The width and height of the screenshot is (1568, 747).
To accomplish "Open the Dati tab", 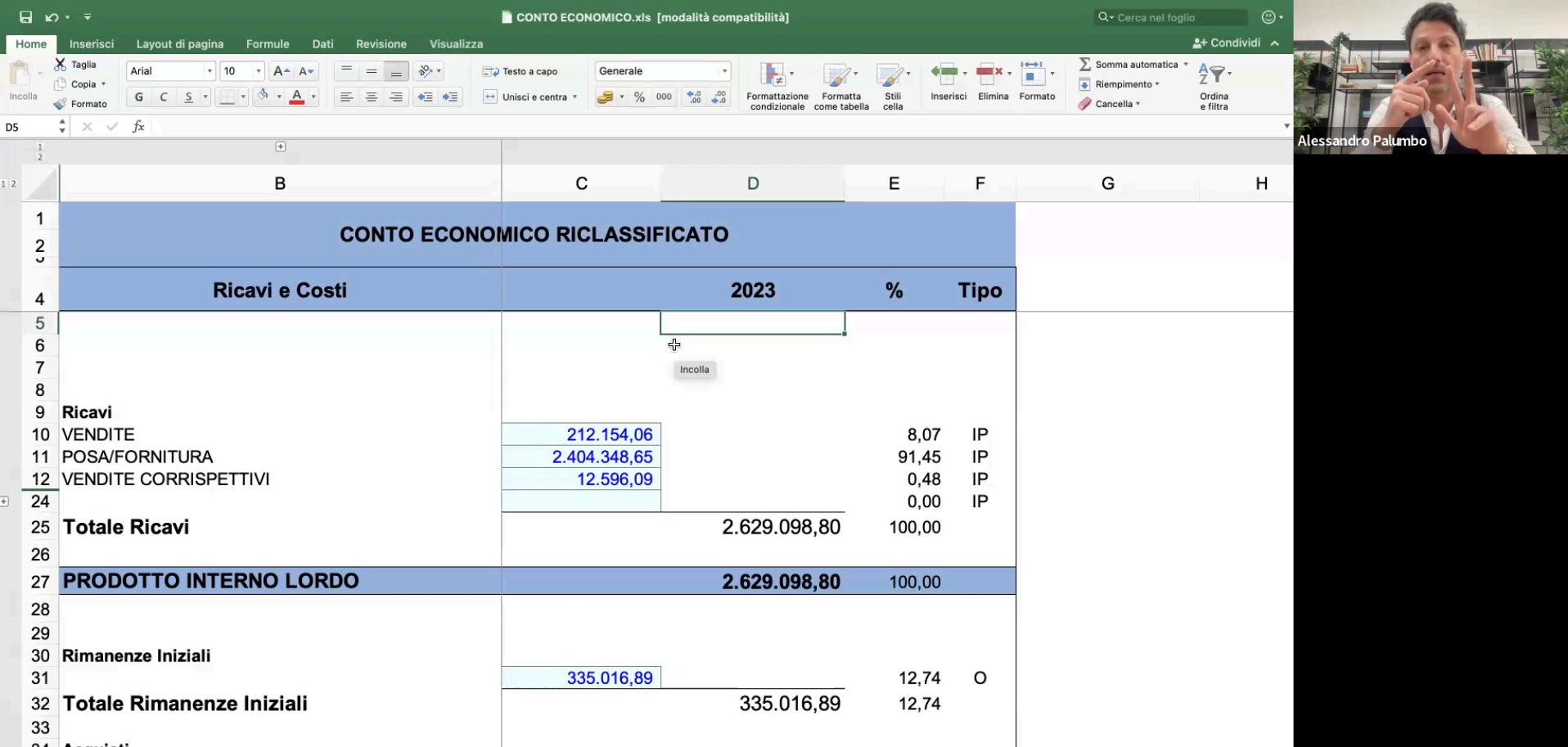I will [322, 44].
